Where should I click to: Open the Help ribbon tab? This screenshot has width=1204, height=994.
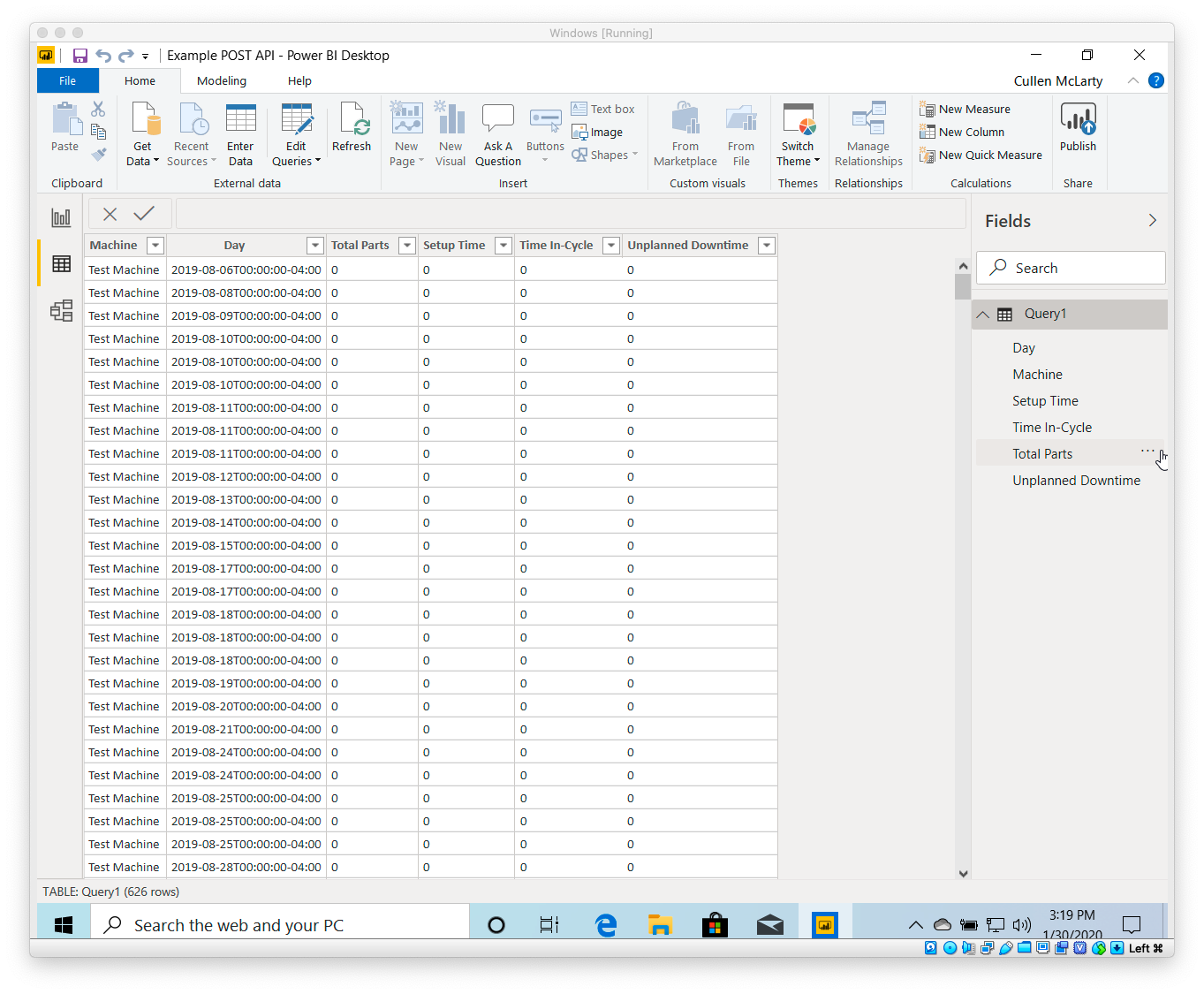pos(299,80)
